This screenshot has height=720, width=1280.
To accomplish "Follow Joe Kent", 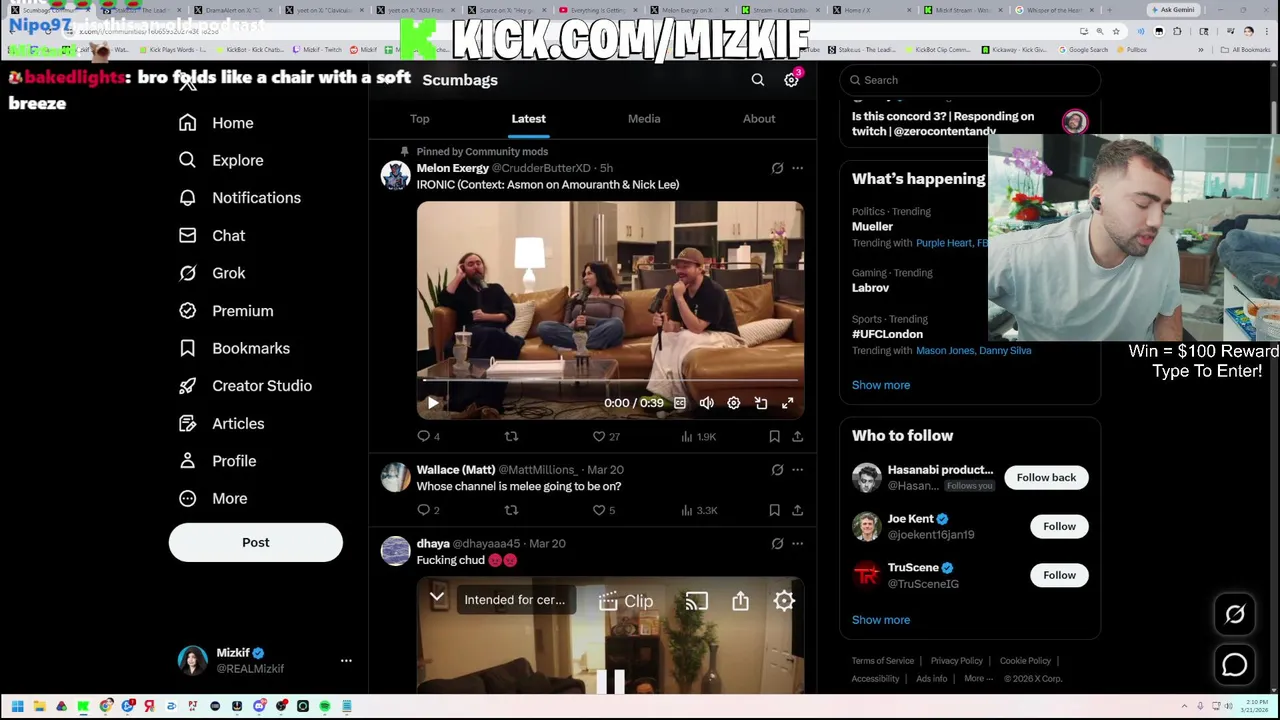I will click(1059, 526).
